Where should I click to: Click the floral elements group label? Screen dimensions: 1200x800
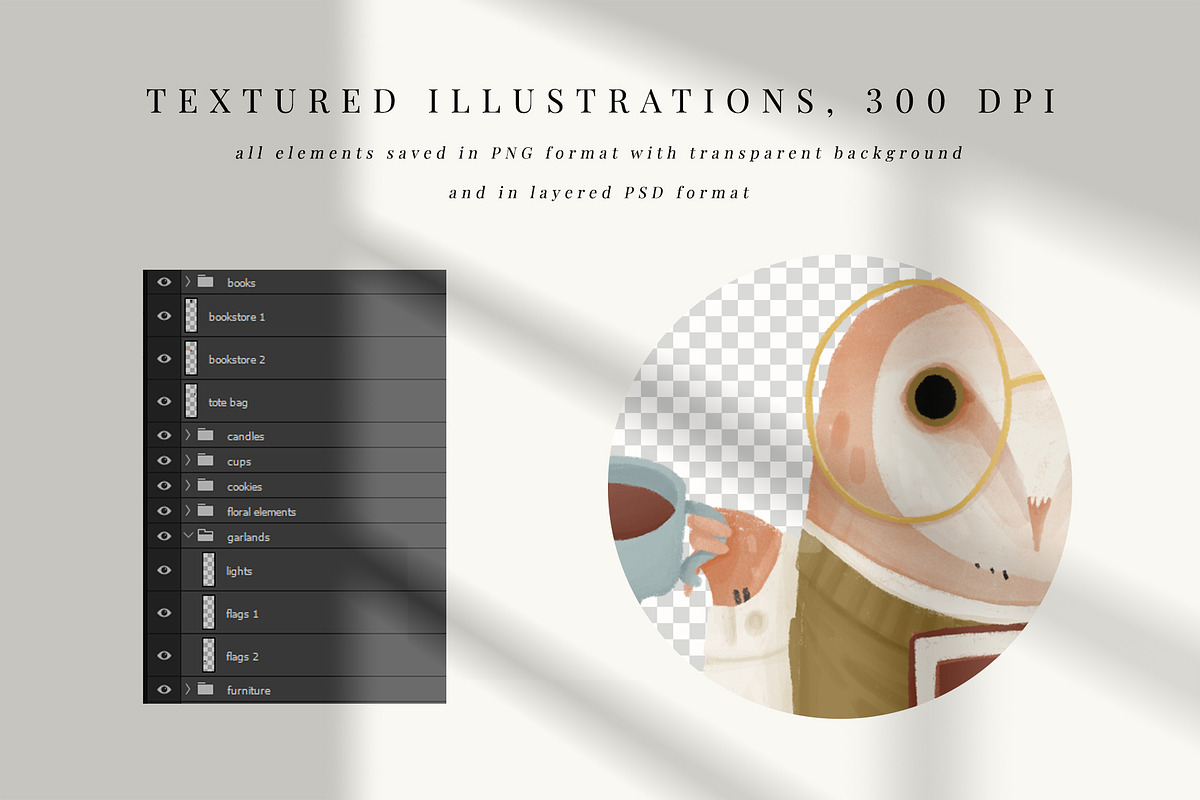[261, 511]
